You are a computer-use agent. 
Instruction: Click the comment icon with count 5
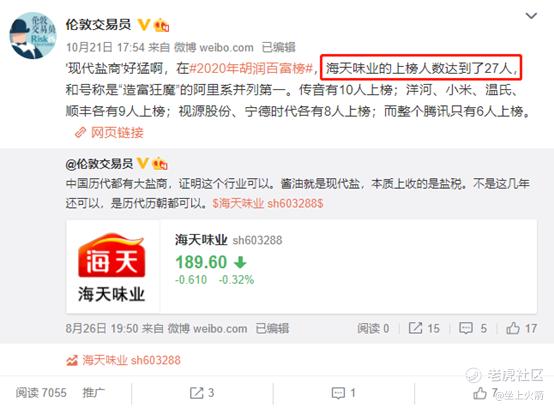466,328
